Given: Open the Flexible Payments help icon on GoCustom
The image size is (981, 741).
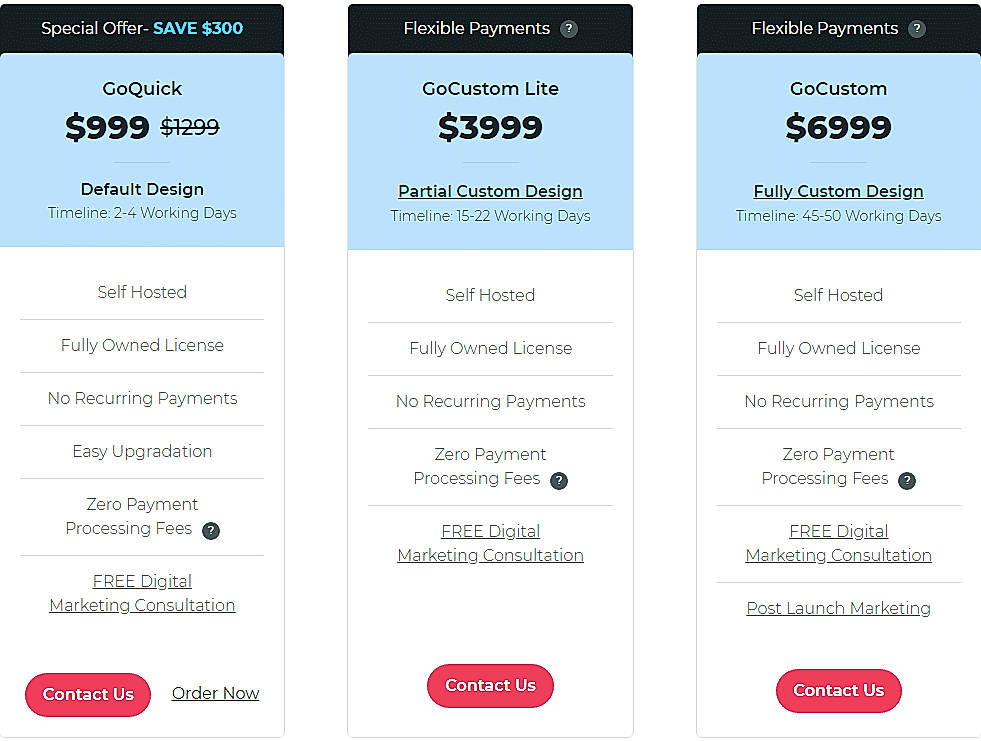Looking at the screenshot, I should pos(918,28).
